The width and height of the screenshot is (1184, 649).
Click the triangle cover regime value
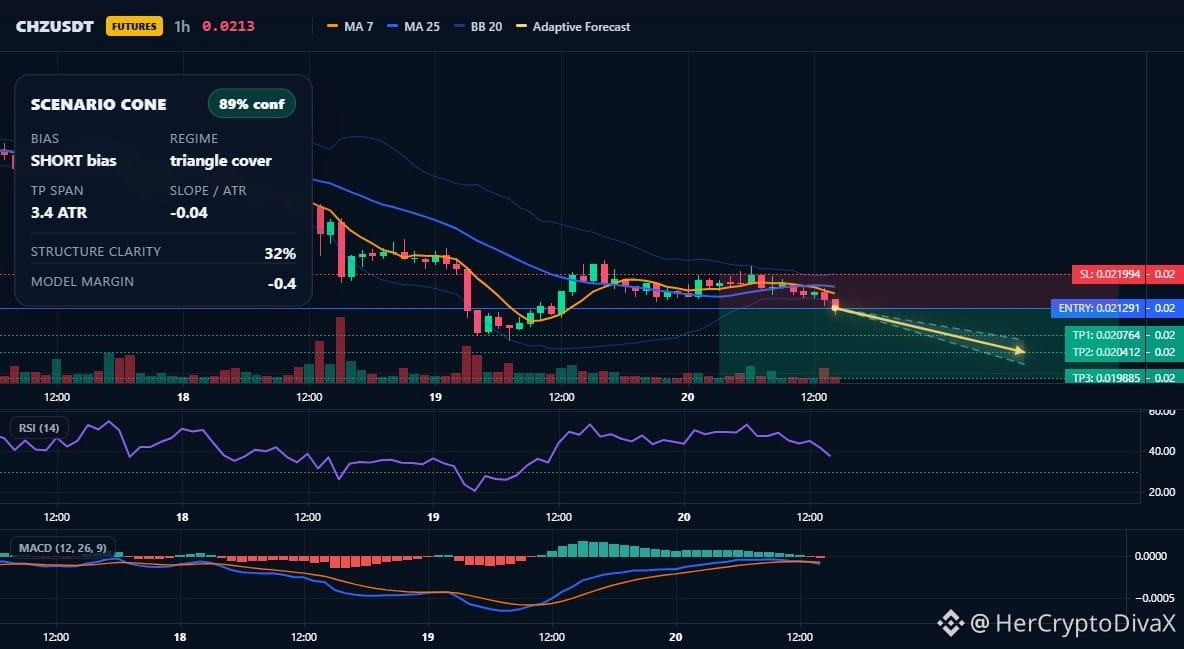(220, 161)
